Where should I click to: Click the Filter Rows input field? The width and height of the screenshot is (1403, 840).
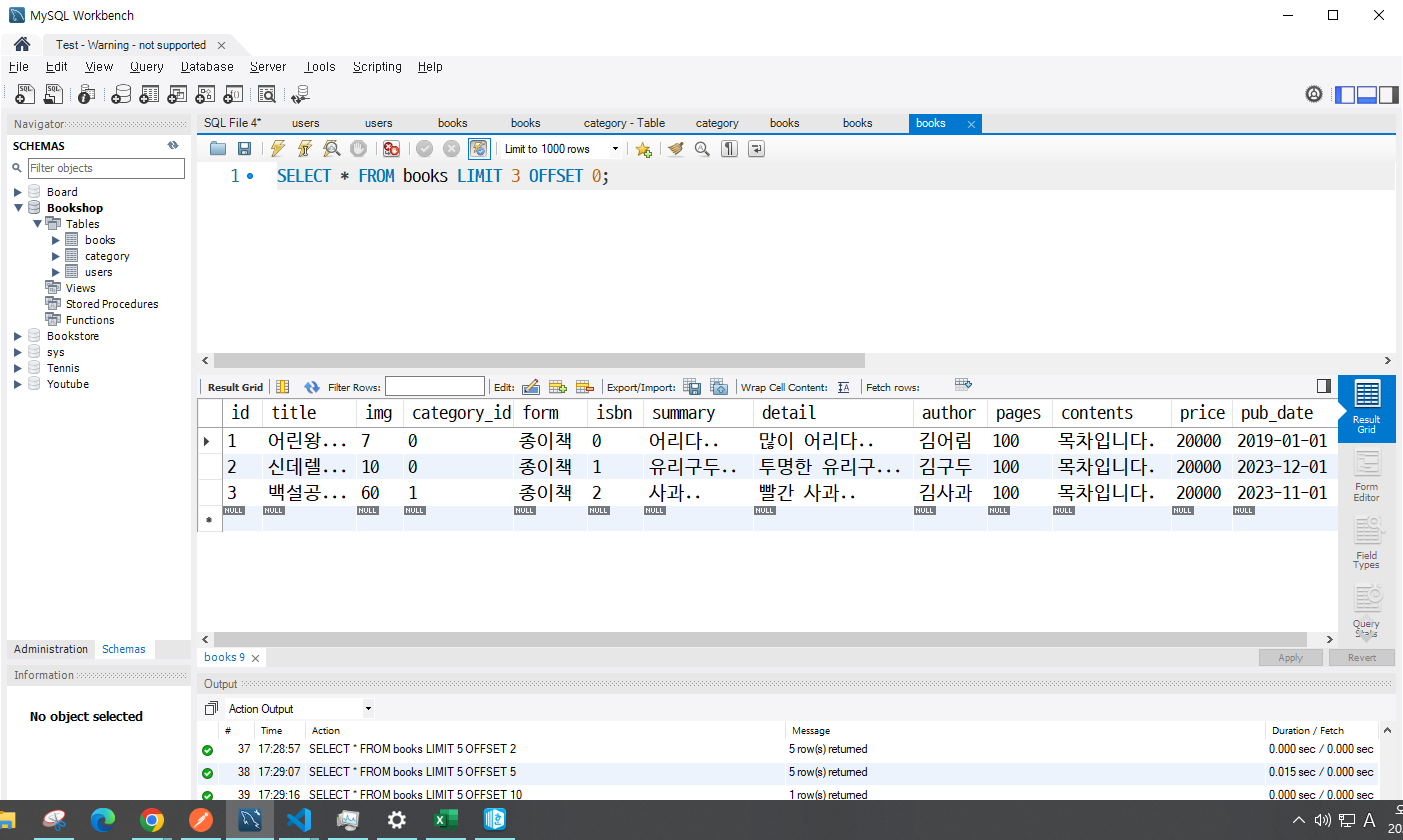point(434,387)
